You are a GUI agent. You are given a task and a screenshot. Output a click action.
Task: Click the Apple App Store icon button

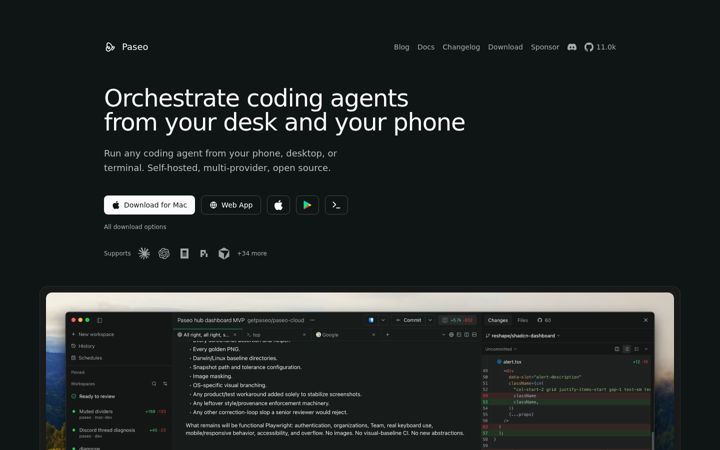[x=278, y=205]
